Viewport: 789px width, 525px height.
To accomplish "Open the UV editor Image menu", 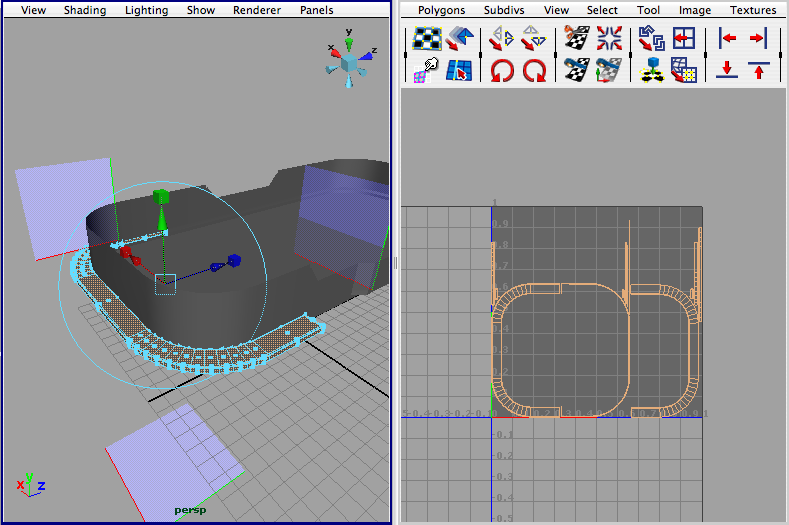I will point(695,10).
